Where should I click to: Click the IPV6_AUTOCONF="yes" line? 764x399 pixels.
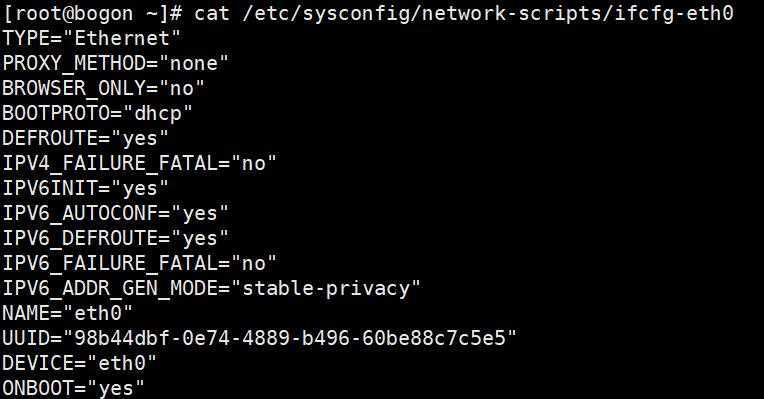115,213
